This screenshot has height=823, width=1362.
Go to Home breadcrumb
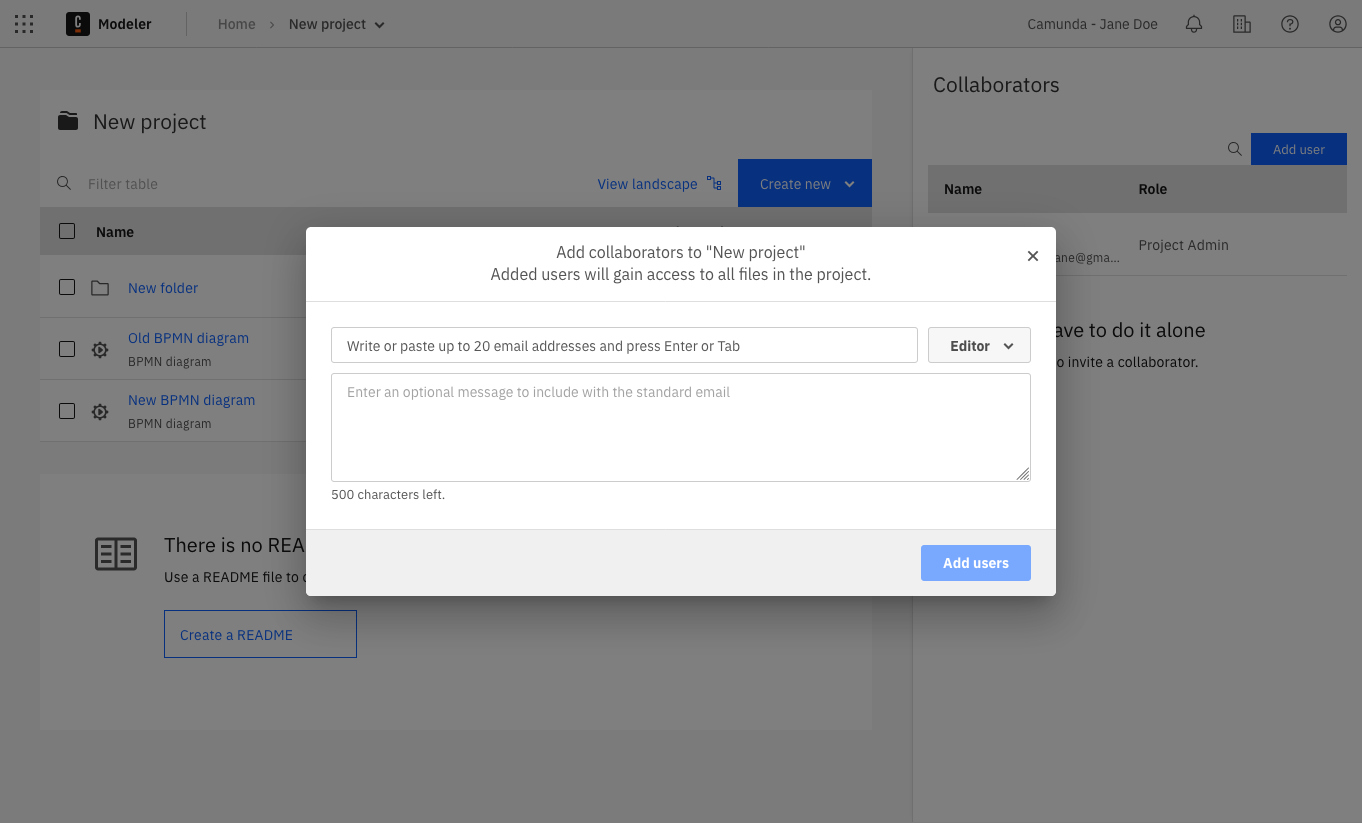pos(236,24)
